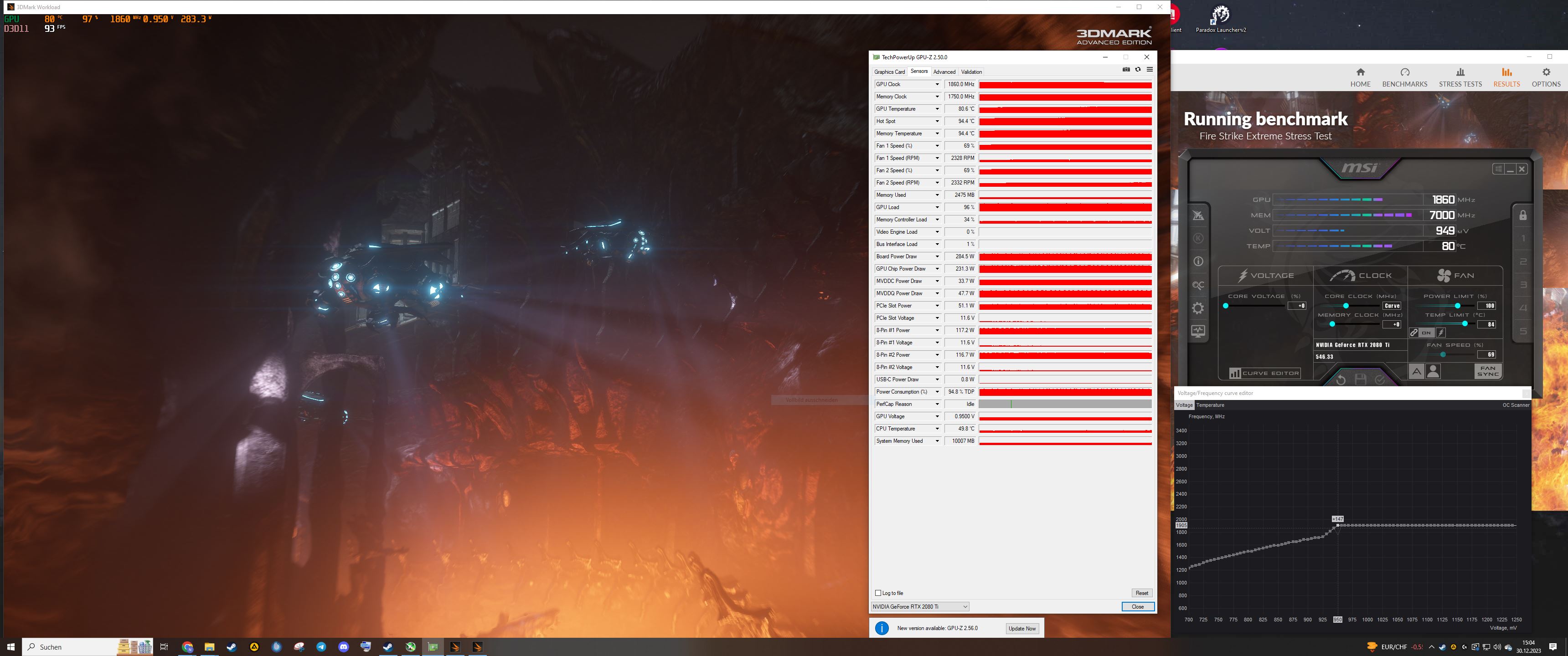Click the Power Limit value field showing 100
This screenshot has width=1568, height=656.
click(1486, 306)
